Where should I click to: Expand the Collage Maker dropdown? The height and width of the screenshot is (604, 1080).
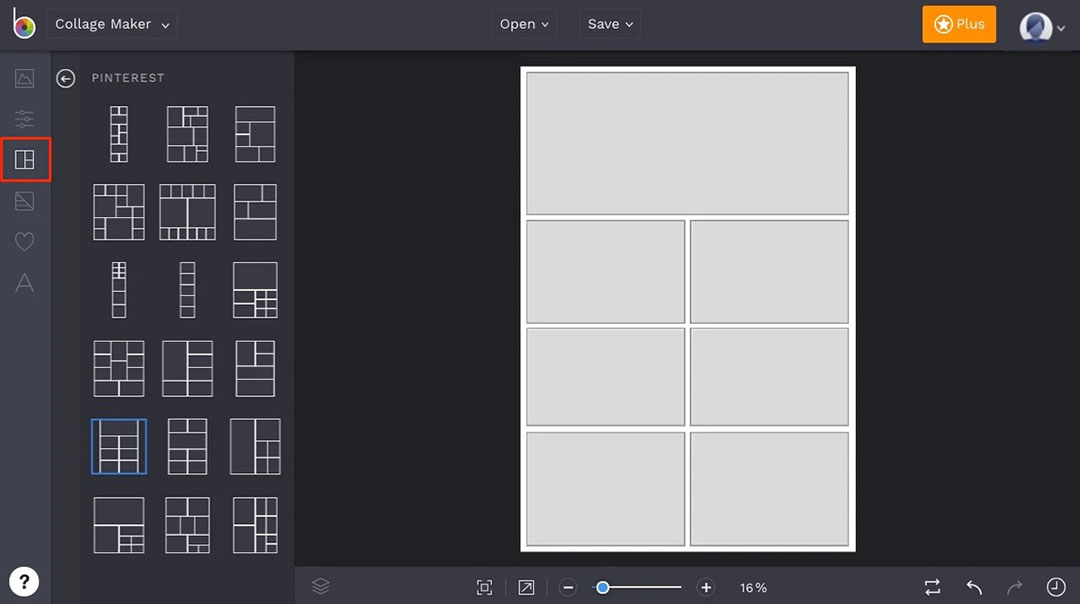click(x=112, y=24)
